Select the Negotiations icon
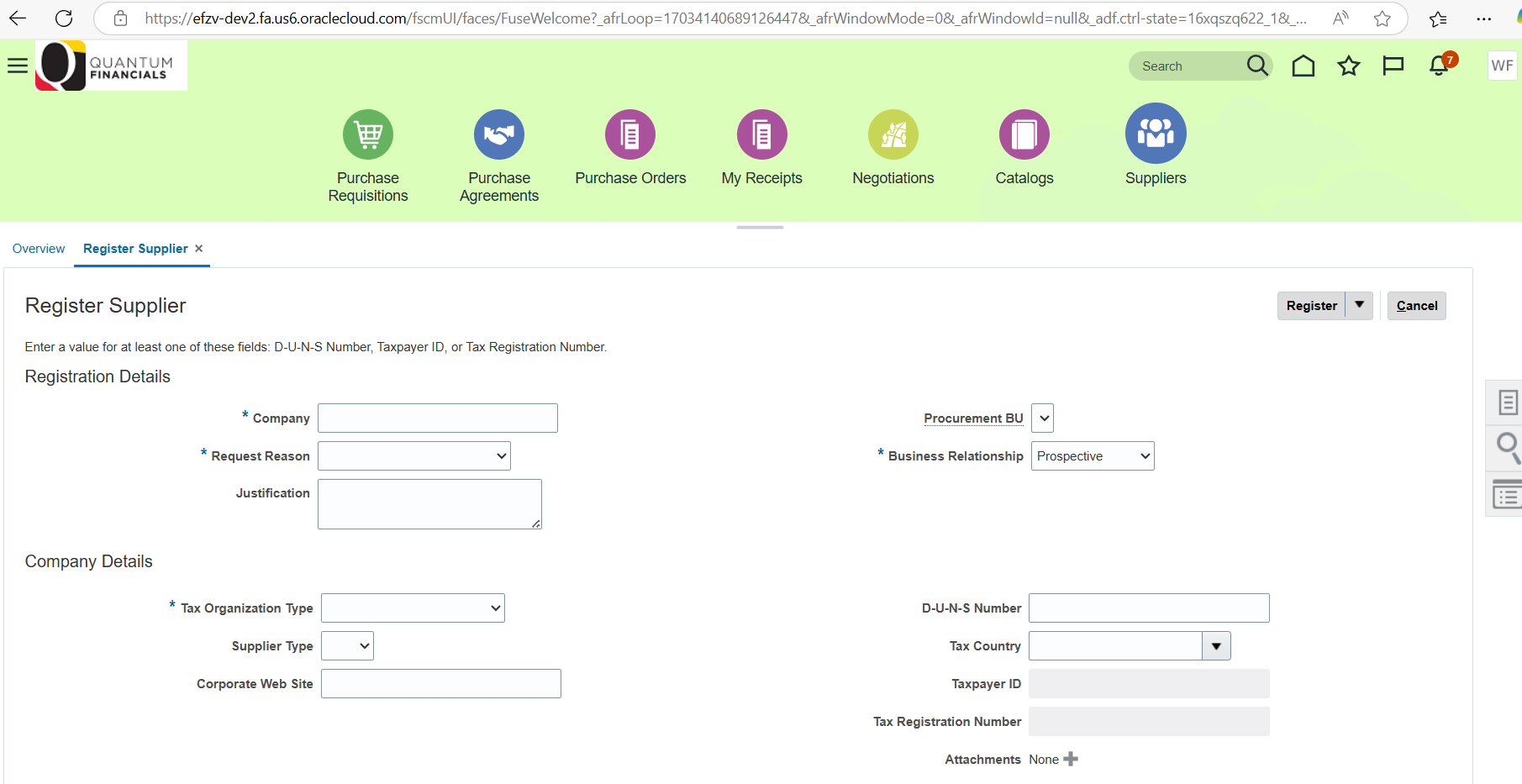This screenshot has height=784, width=1522. 893,134
